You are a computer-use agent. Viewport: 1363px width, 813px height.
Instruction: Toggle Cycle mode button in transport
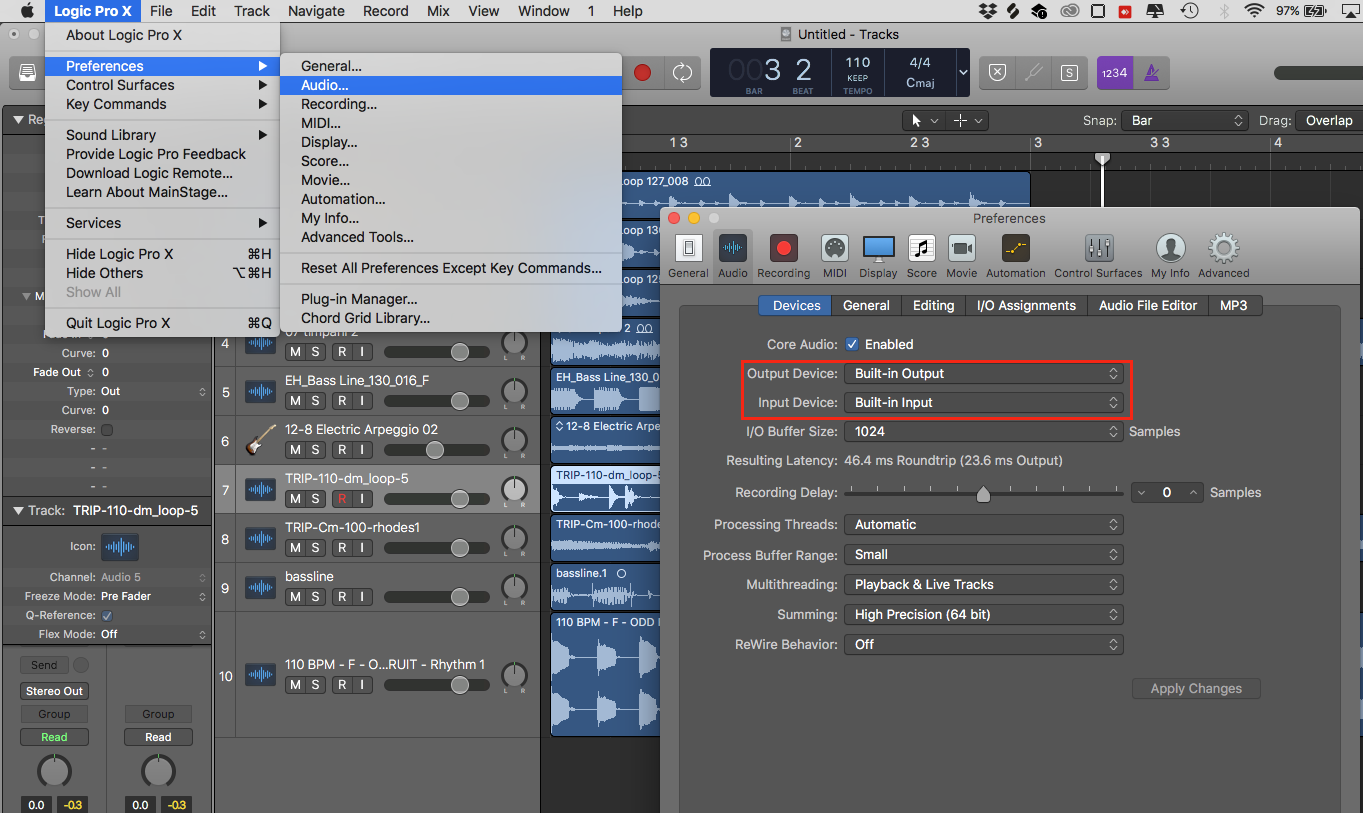pyautogui.click(x=682, y=73)
